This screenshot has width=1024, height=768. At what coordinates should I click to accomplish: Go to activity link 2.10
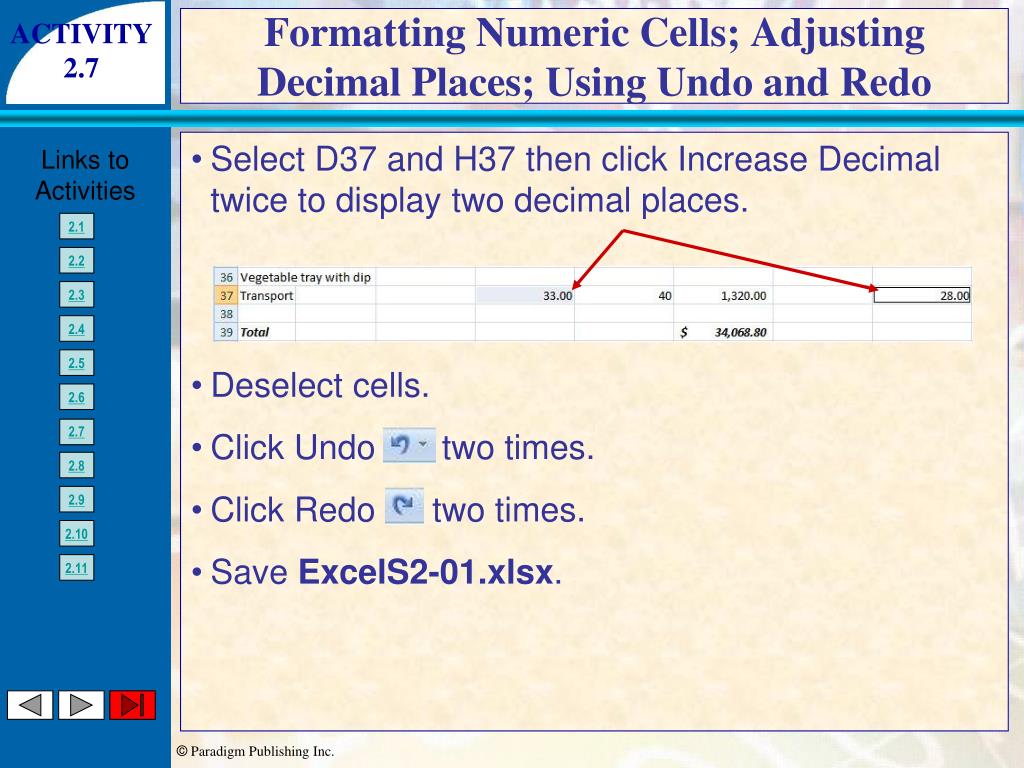point(76,534)
